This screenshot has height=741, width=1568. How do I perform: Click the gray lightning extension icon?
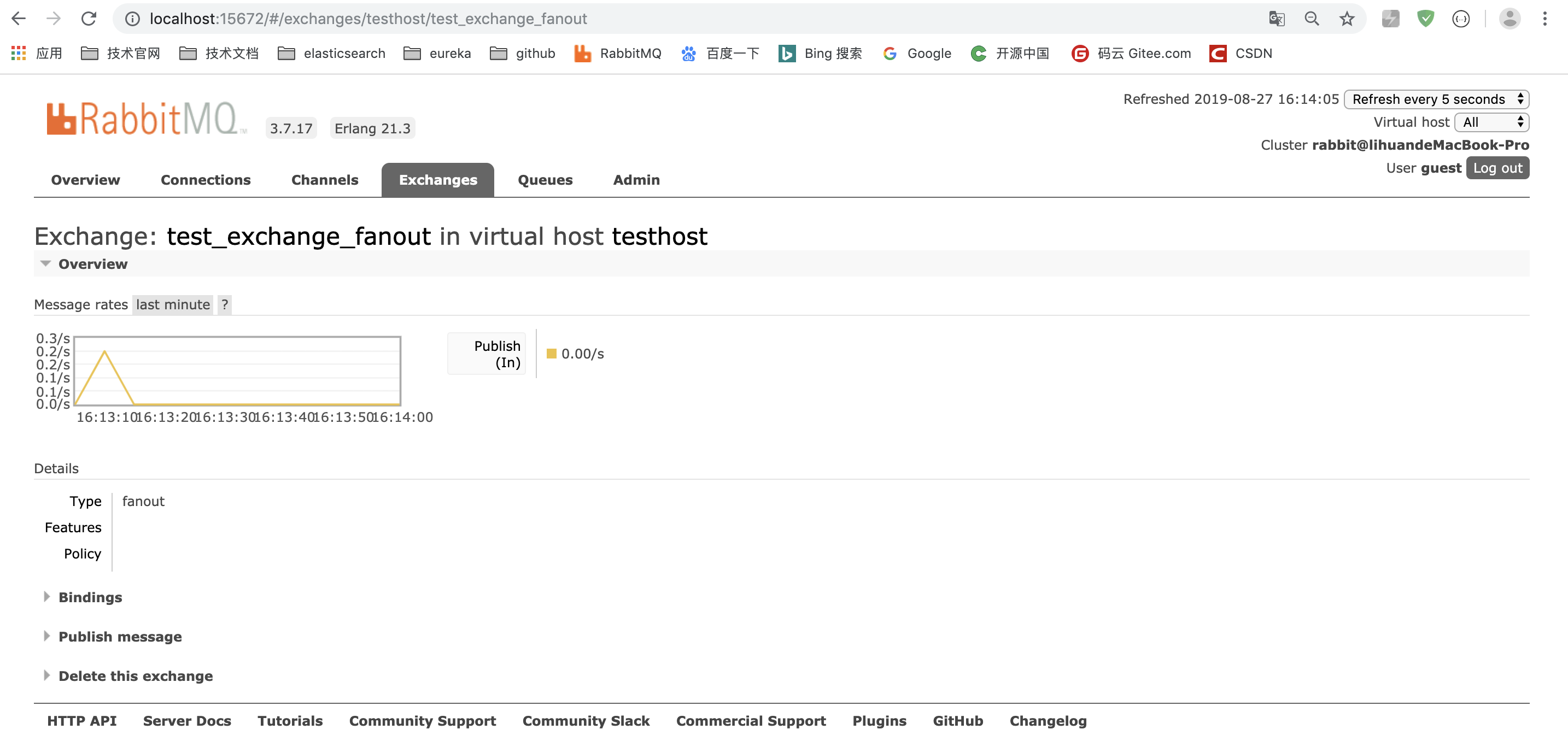click(1390, 19)
